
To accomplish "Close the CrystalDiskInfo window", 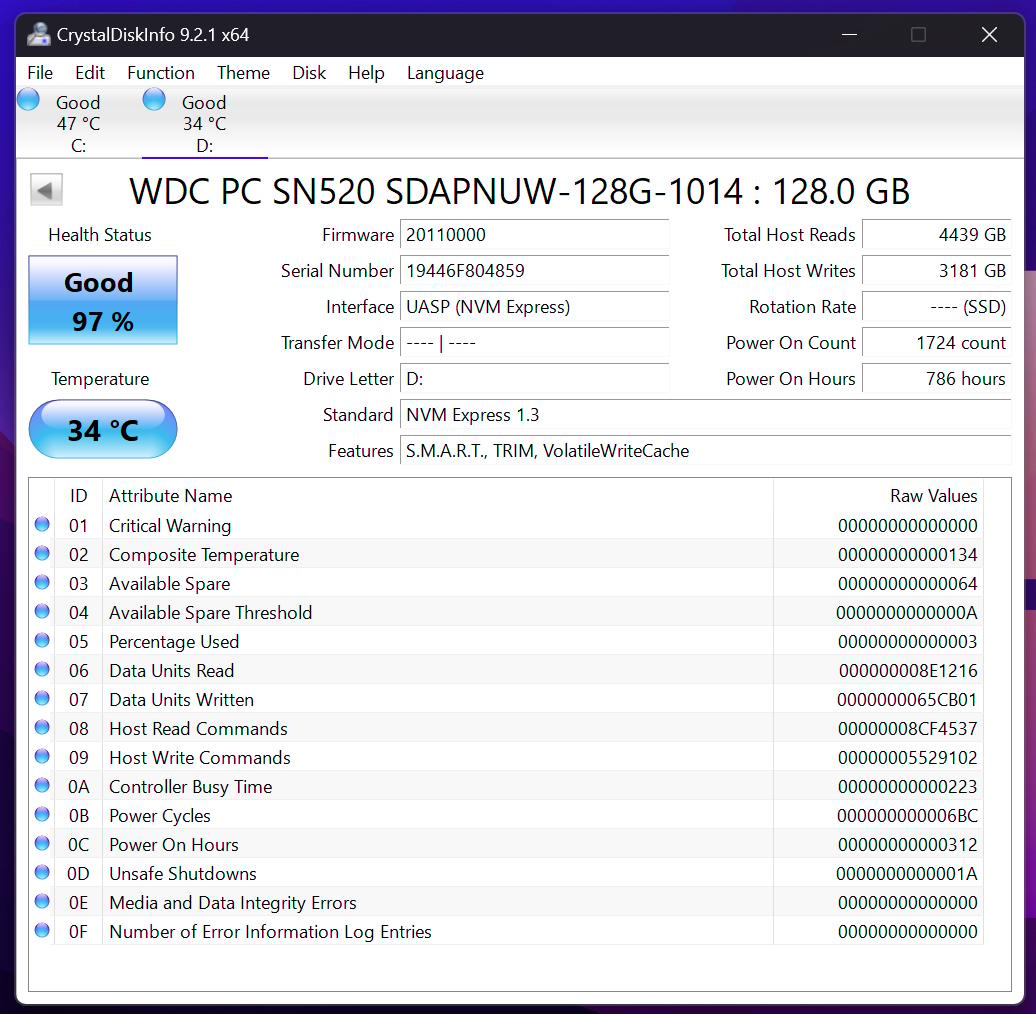I will coord(988,34).
